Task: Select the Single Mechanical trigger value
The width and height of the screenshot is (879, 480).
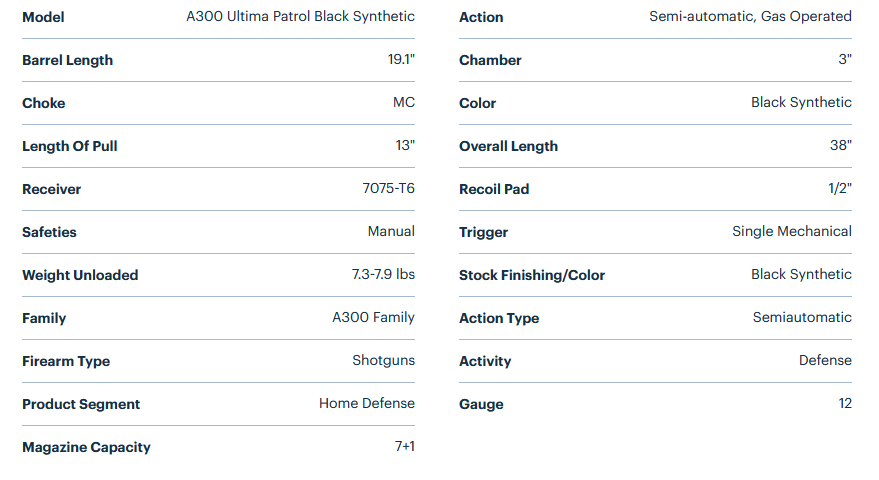Action: [x=791, y=232]
